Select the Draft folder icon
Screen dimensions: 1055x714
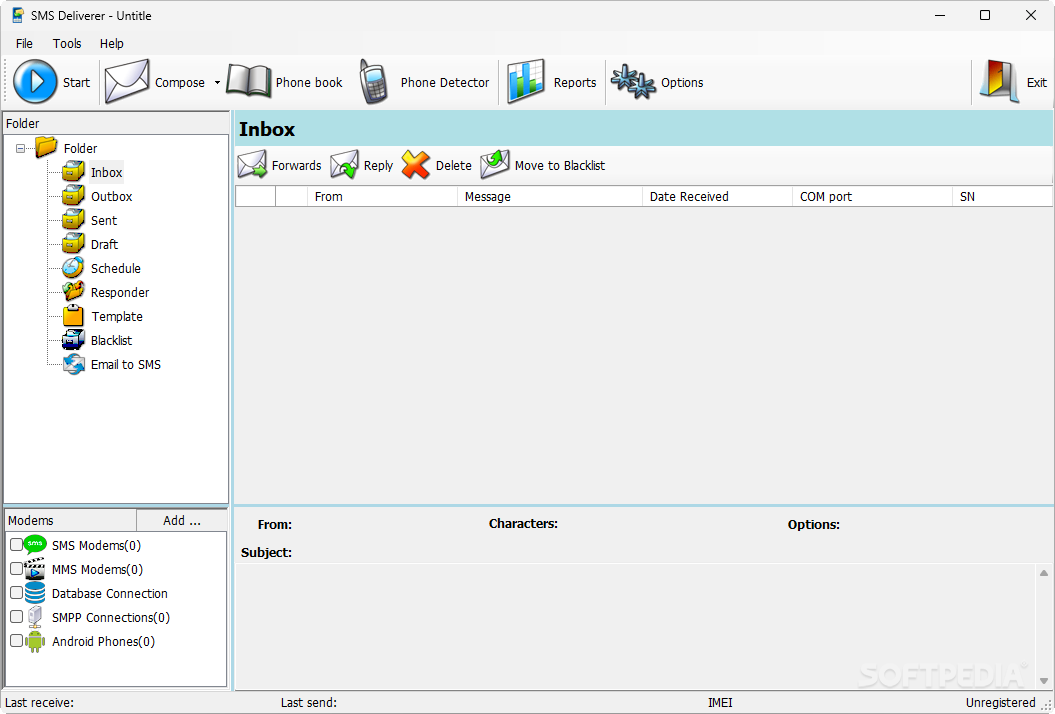point(73,244)
